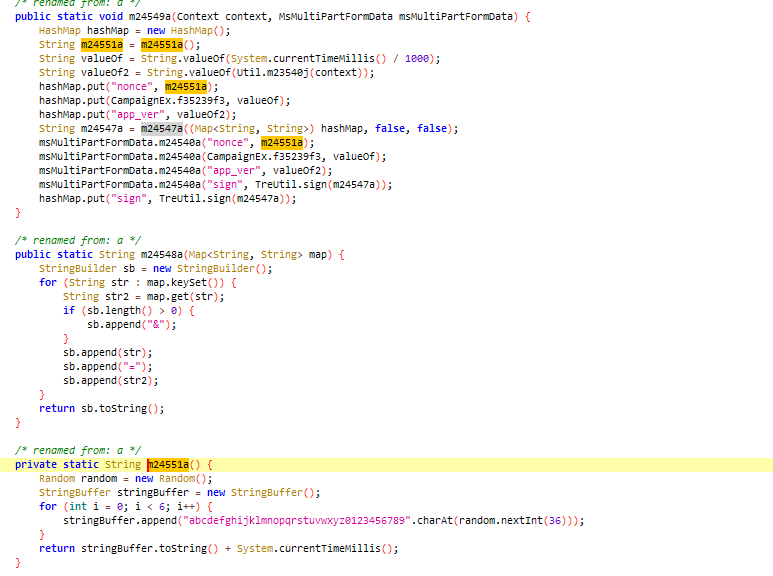
Task: Click the valueOf2 variable in its String declaration
Action: coord(105,72)
